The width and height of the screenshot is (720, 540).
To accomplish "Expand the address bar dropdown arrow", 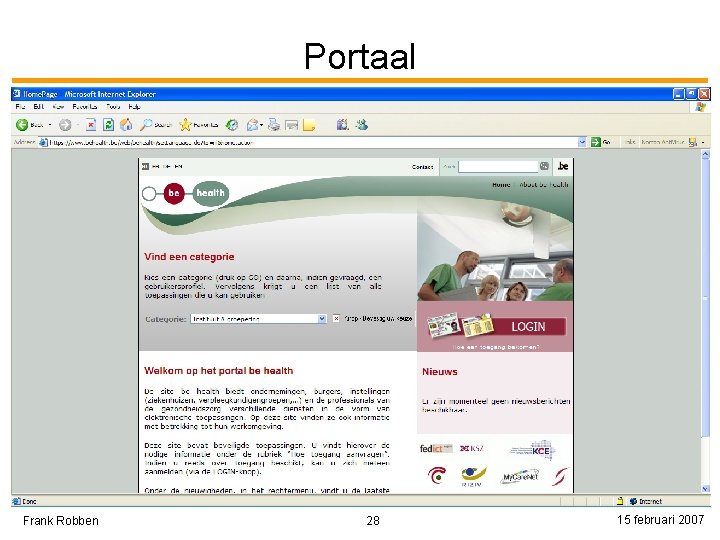I will (582, 142).
